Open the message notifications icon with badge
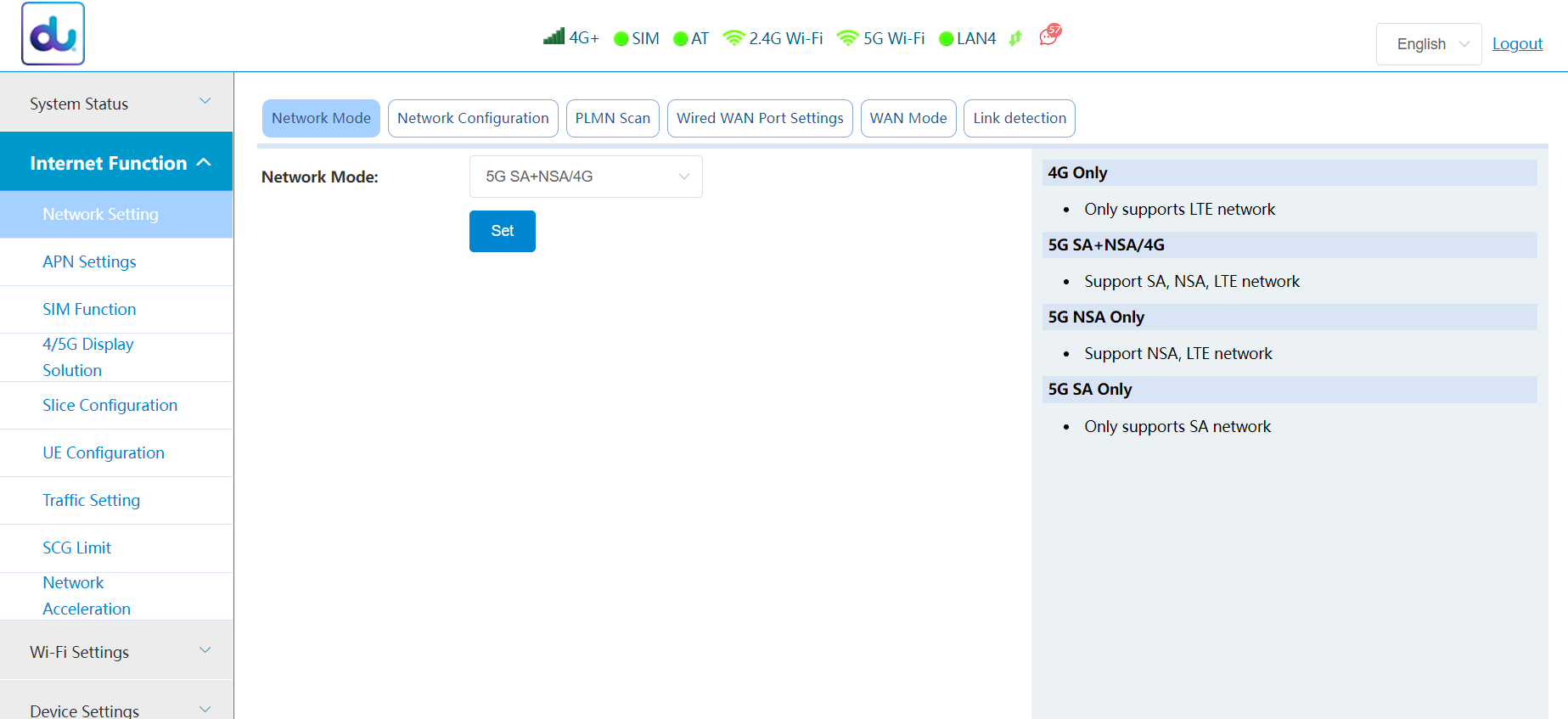The image size is (1568, 719). click(x=1049, y=36)
